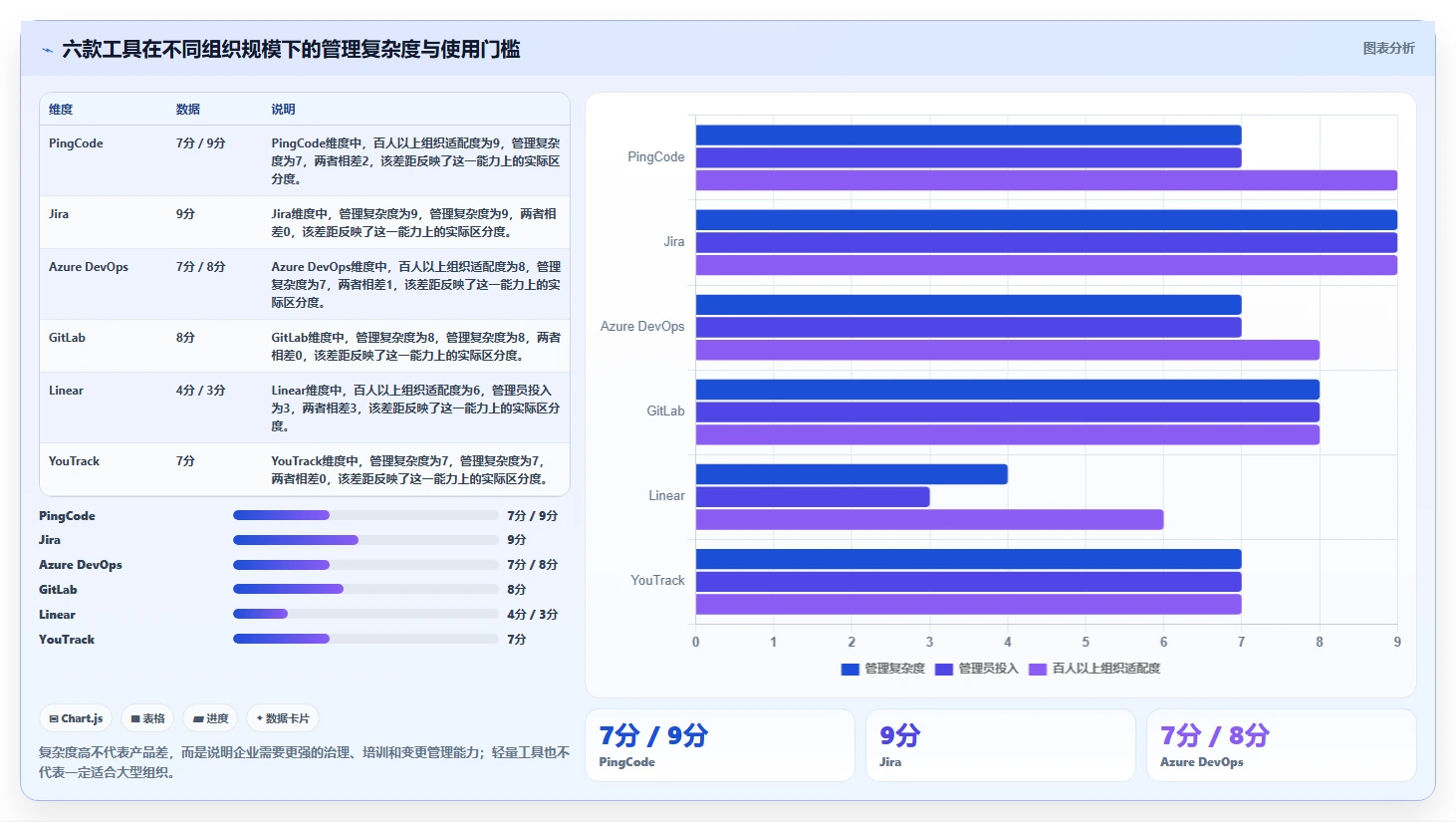Click Azure DevOps in the table
Image resolution: width=1456 pixels, height=822 pixels.
[x=89, y=267]
